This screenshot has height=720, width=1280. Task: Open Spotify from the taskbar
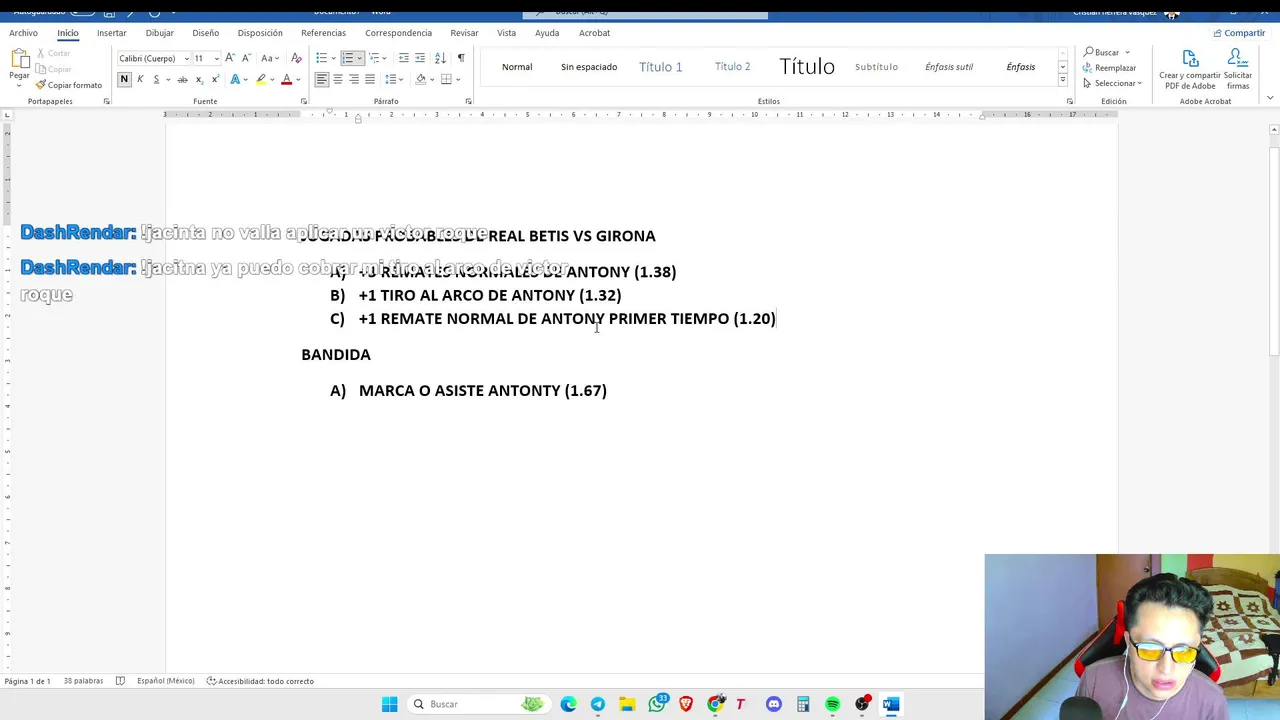[x=832, y=704]
